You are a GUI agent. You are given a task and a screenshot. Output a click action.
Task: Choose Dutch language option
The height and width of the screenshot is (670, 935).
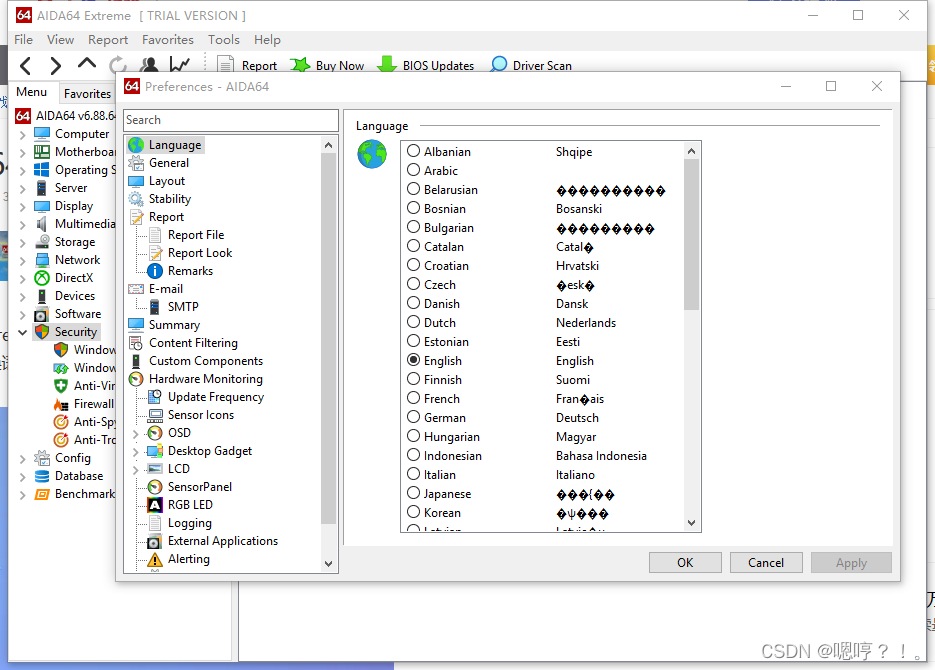click(x=413, y=322)
